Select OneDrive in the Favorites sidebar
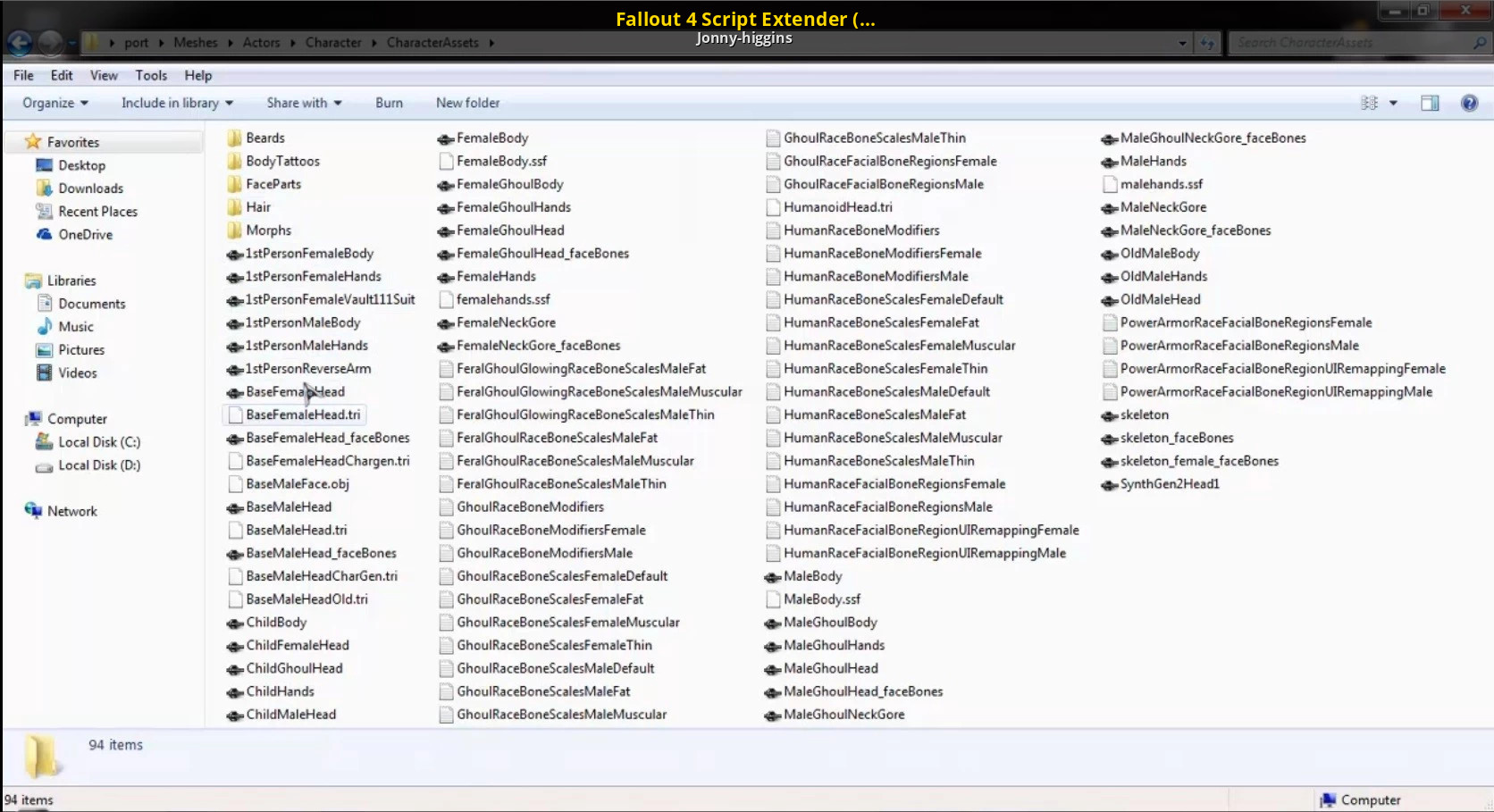The width and height of the screenshot is (1494, 812). pyautogui.click(x=85, y=234)
